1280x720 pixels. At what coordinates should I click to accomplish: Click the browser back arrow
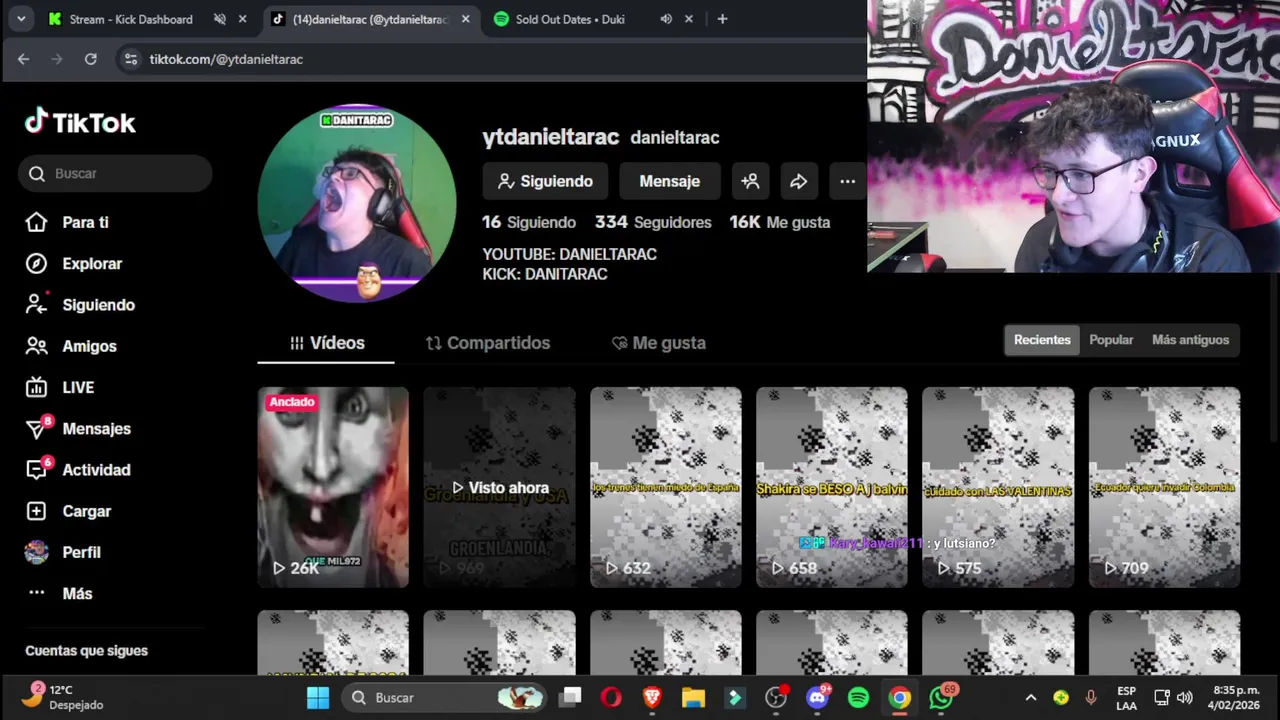point(23,59)
